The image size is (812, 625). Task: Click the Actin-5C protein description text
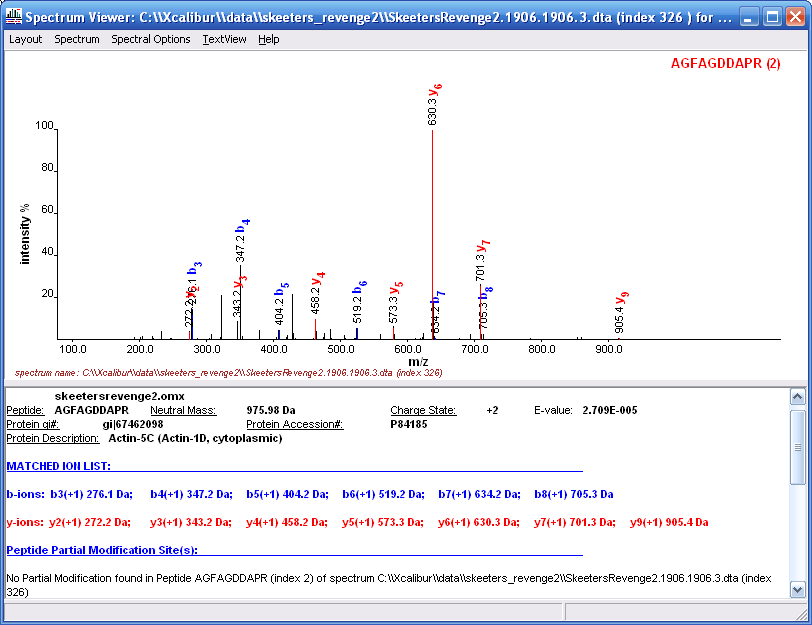point(195,438)
